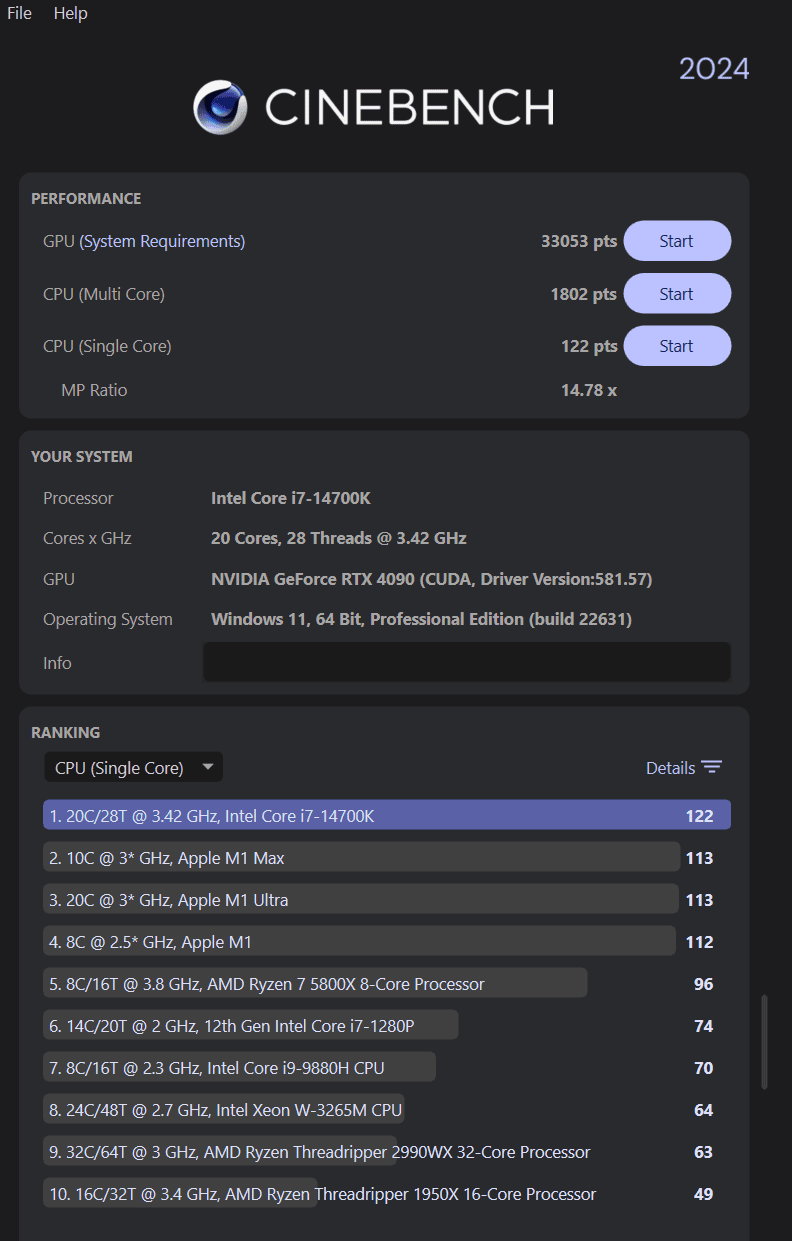Click the Cinebench logo sphere icon
Screen dimensions: 792x1241
(221, 107)
